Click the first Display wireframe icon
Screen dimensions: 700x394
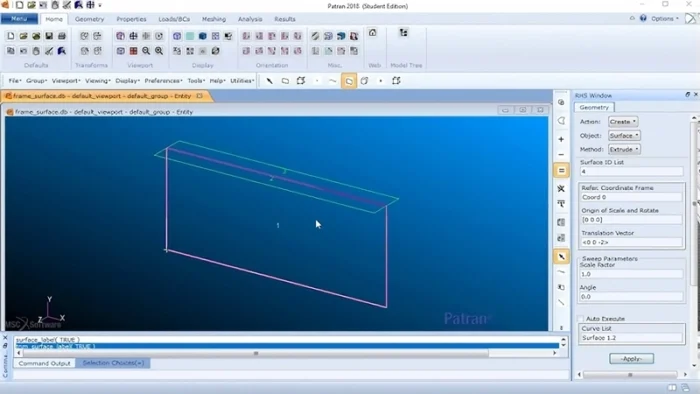click(x=177, y=36)
